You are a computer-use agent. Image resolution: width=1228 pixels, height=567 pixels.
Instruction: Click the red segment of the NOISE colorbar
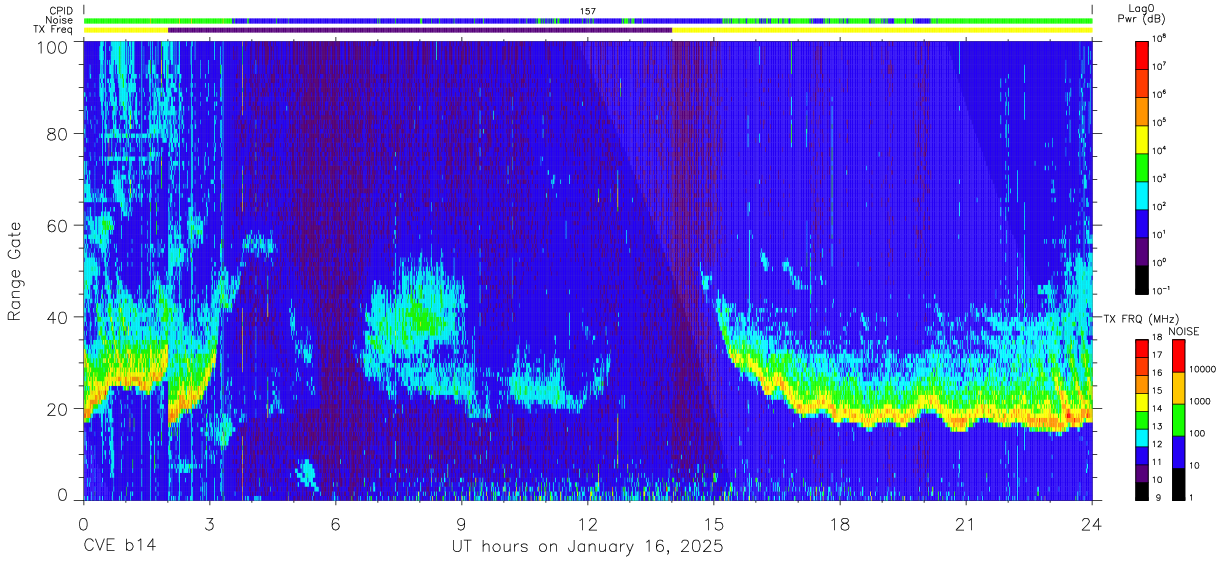[x=1178, y=356]
